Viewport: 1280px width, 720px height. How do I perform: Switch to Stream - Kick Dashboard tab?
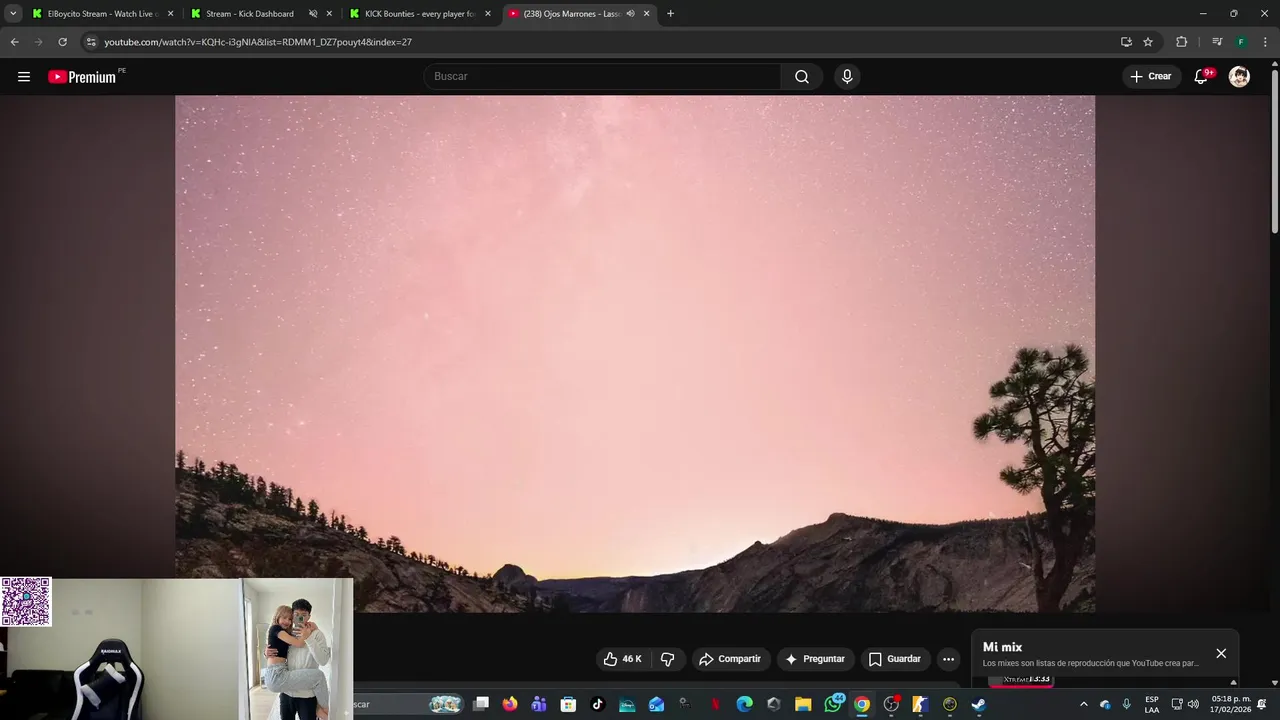click(x=261, y=14)
